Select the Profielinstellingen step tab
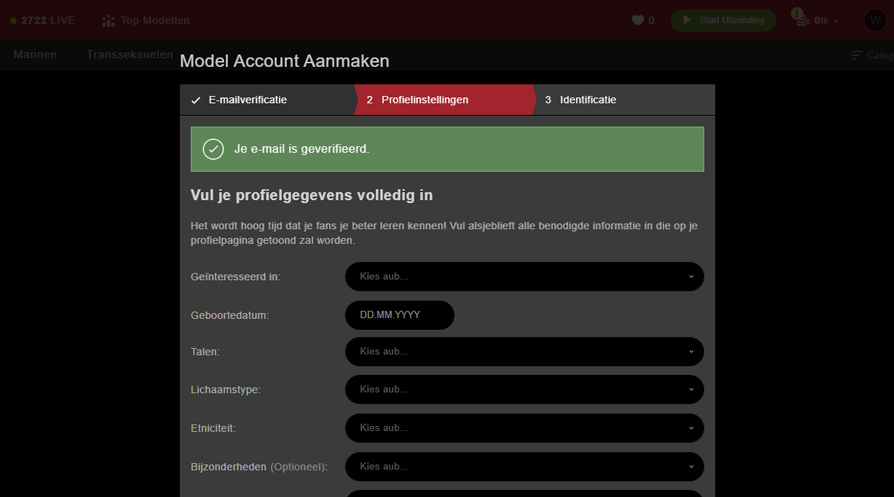Screen dimensions: 894x497 (445, 100)
